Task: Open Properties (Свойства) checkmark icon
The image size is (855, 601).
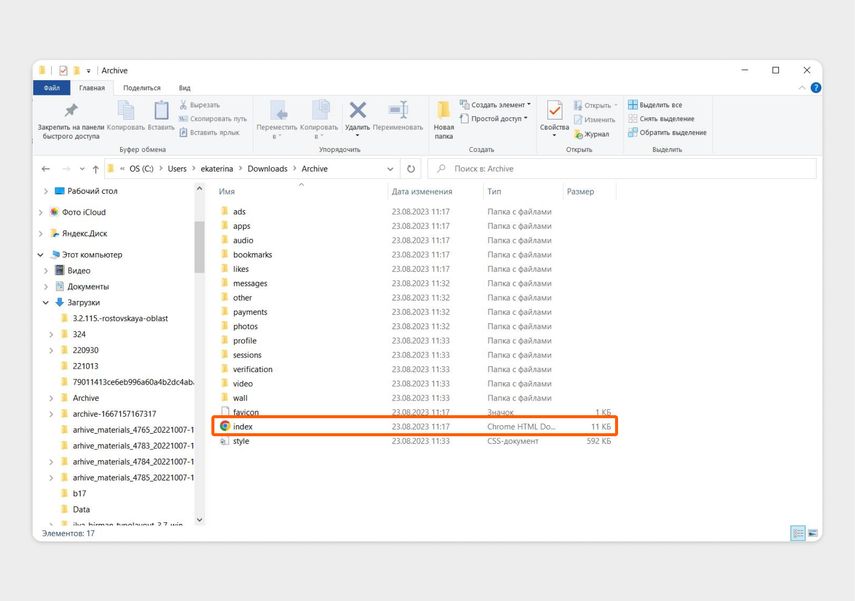Action: point(554,111)
